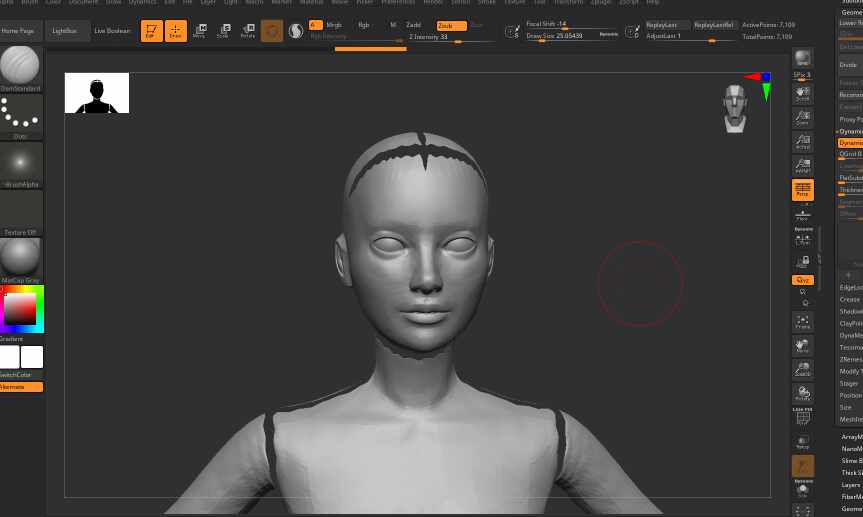The width and height of the screenshot is (863, 517).
Task: Select the Rotate transform tool
Action: click(246, 31)
